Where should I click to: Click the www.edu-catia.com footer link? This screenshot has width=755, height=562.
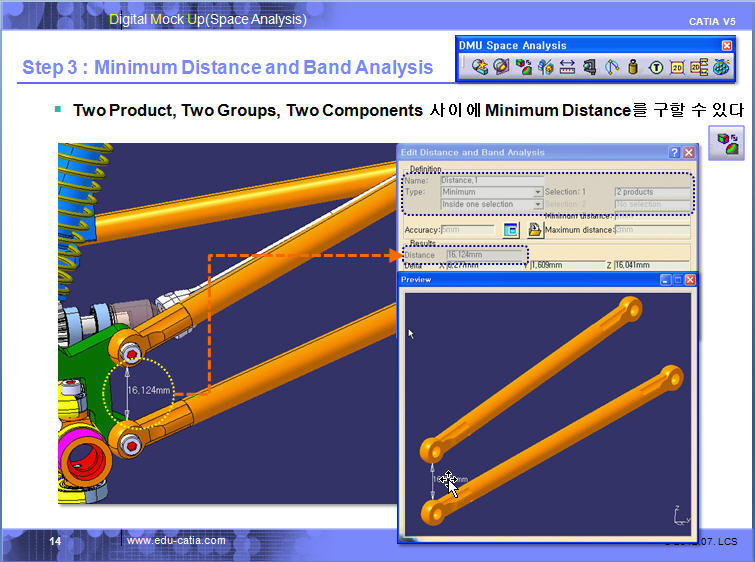(175, 541)
